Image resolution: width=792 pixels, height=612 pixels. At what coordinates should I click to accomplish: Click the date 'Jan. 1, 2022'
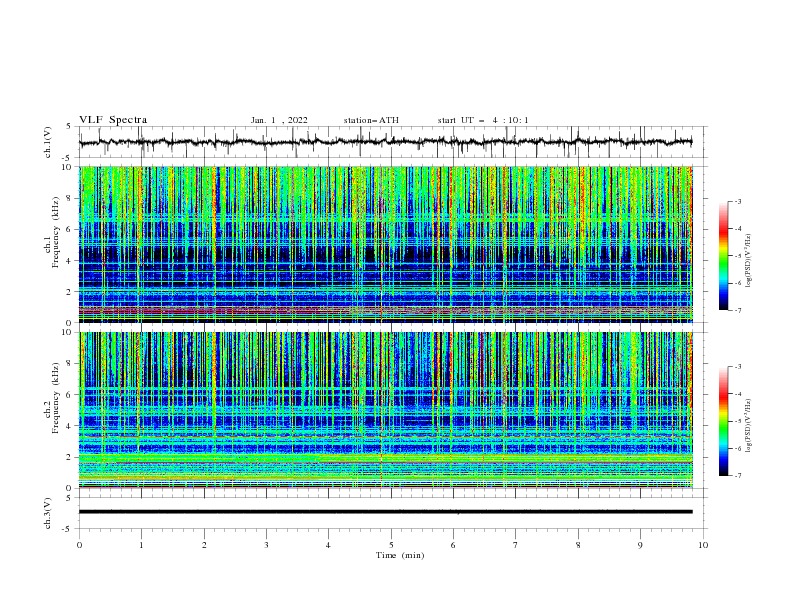point(279,120)
